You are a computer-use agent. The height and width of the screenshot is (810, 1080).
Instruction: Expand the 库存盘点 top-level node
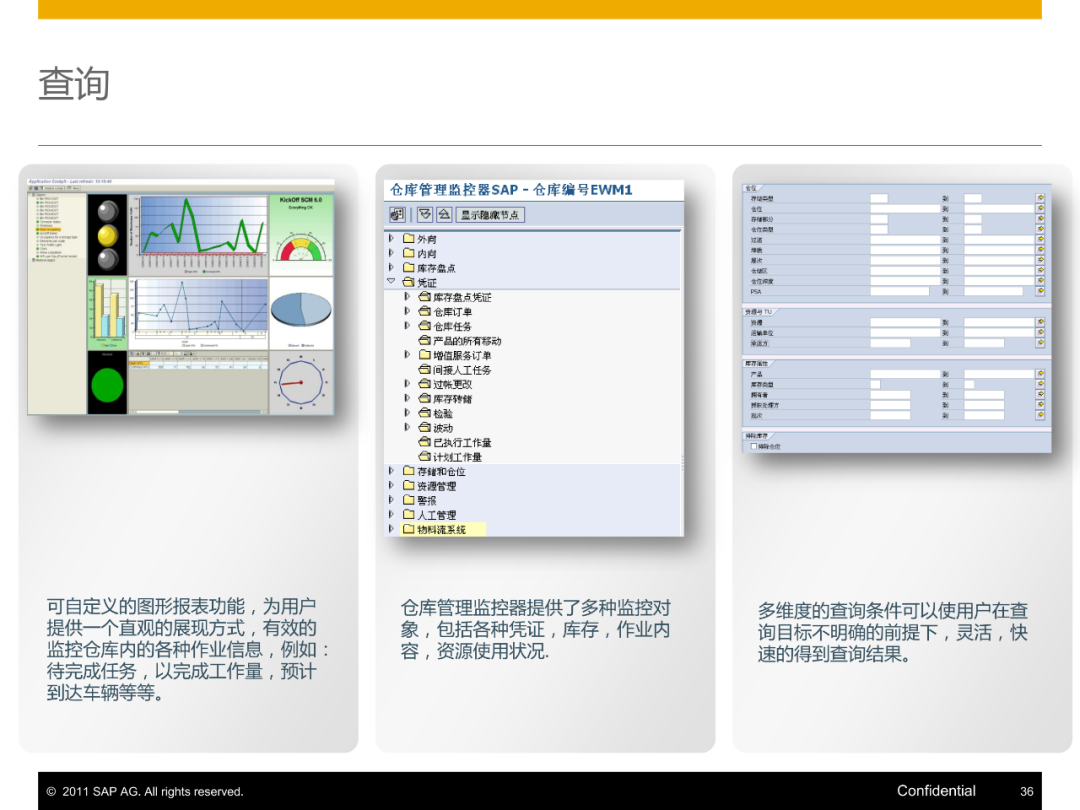click(x=391, y=267)
